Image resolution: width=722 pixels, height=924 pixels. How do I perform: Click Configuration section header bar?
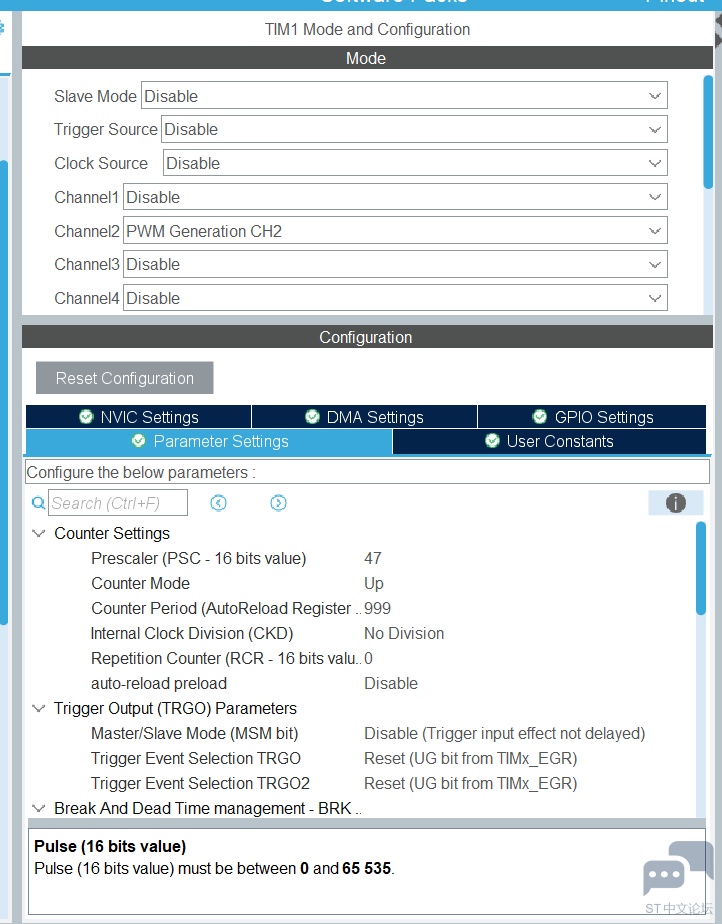pyautogui.click(x=367, y=337)
